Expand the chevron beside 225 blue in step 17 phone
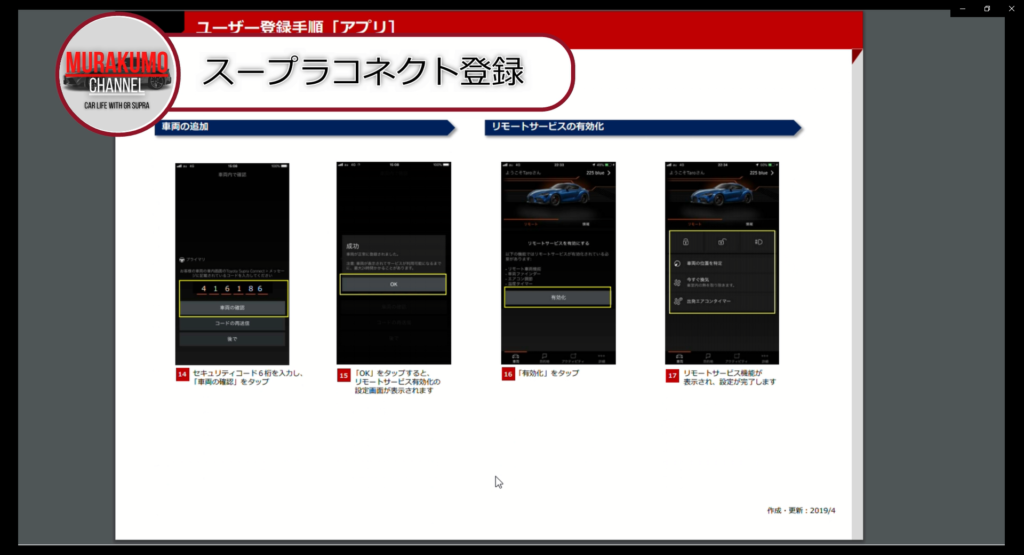The image size is (1024, 555). [772, 173]
